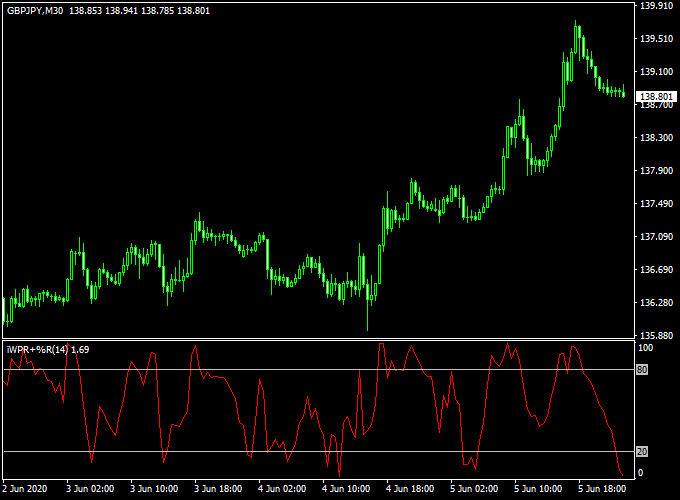The image size is (680, 500).
Task: Select the GBPJPY,M30 chart title text
Action: pos(35,11)
